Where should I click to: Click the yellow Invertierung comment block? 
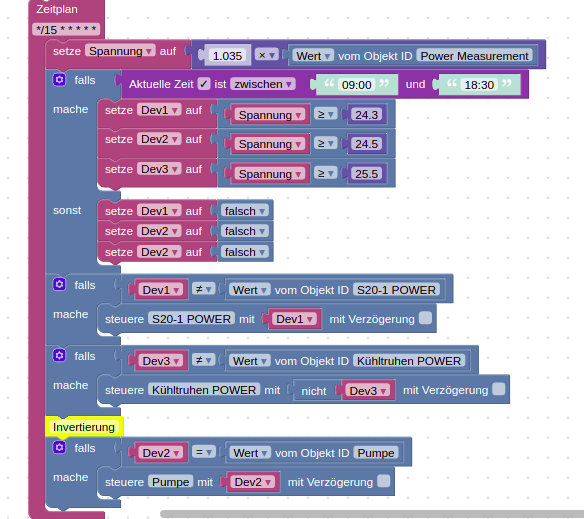84,427
